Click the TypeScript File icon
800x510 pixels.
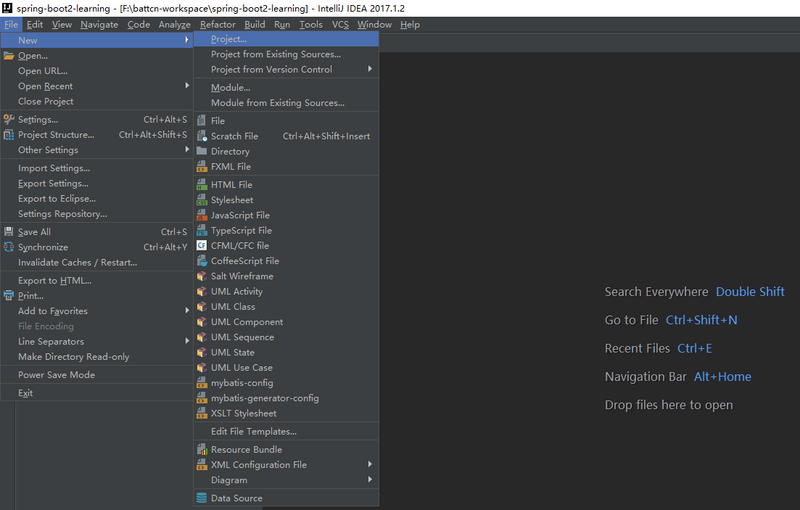202,231
